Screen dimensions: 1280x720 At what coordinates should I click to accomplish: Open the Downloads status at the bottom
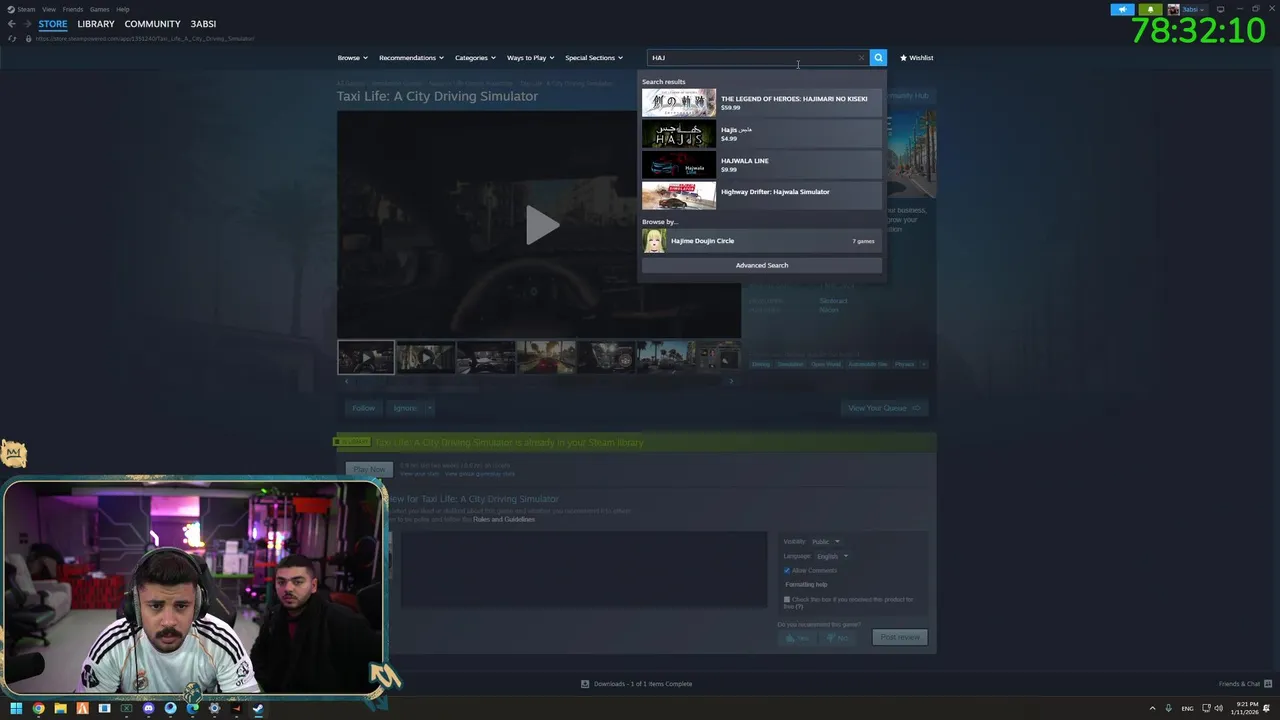click(x=637, y=684)
